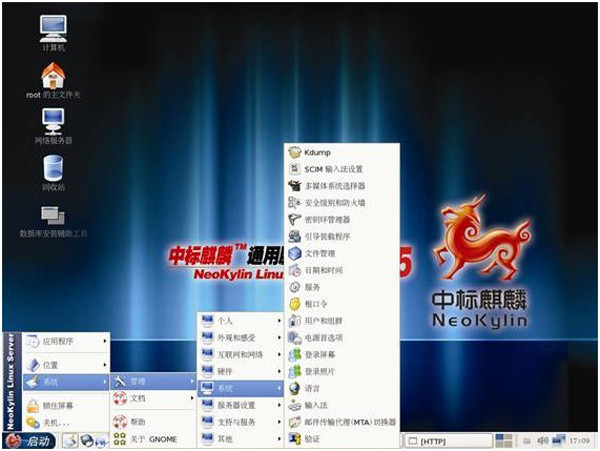Expand the 支持与服务 submenu arrow

pyautogui.click(x=279, y=422)
